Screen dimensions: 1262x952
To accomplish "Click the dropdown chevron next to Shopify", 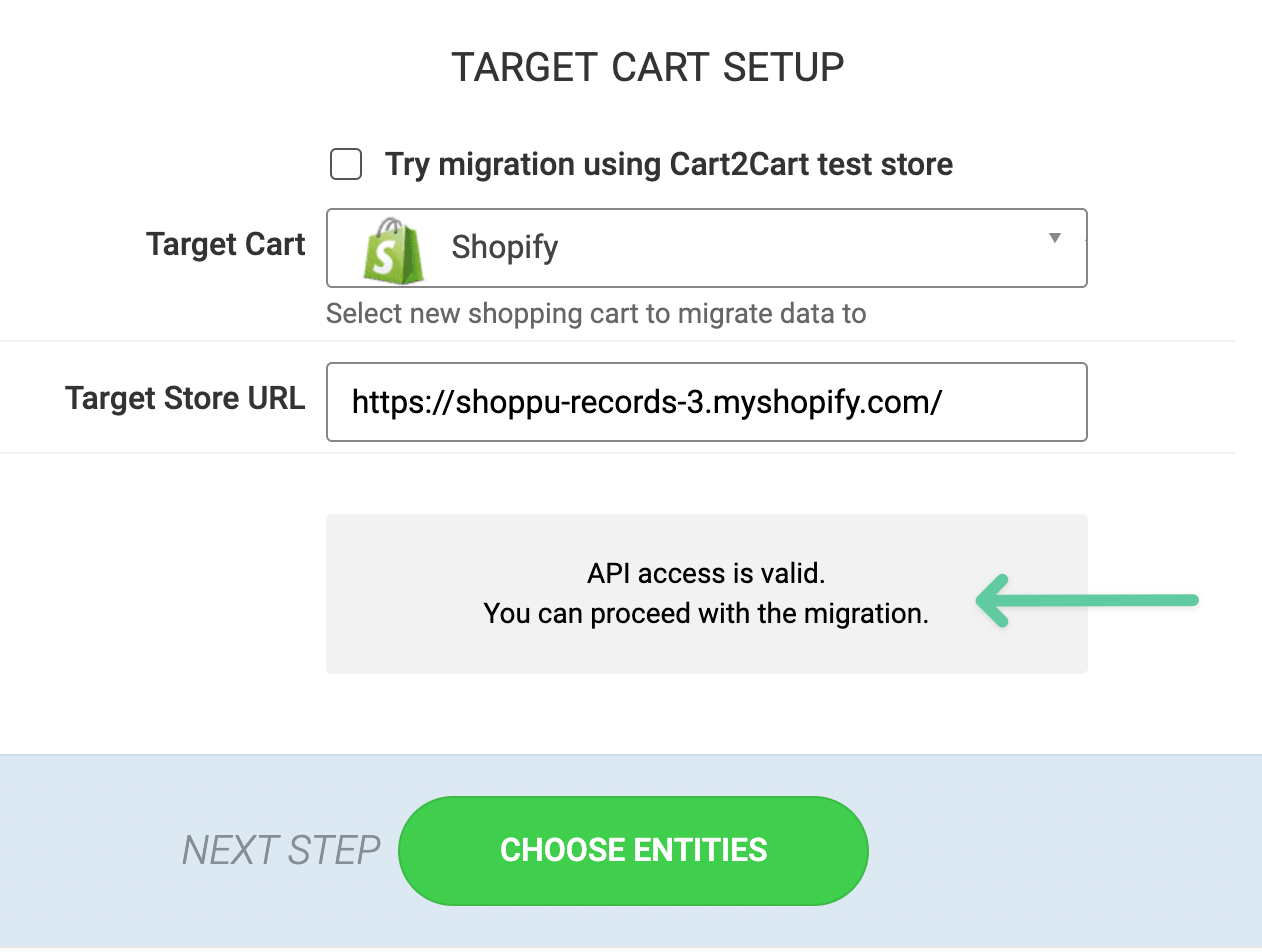I will (x=1054, y=238).
